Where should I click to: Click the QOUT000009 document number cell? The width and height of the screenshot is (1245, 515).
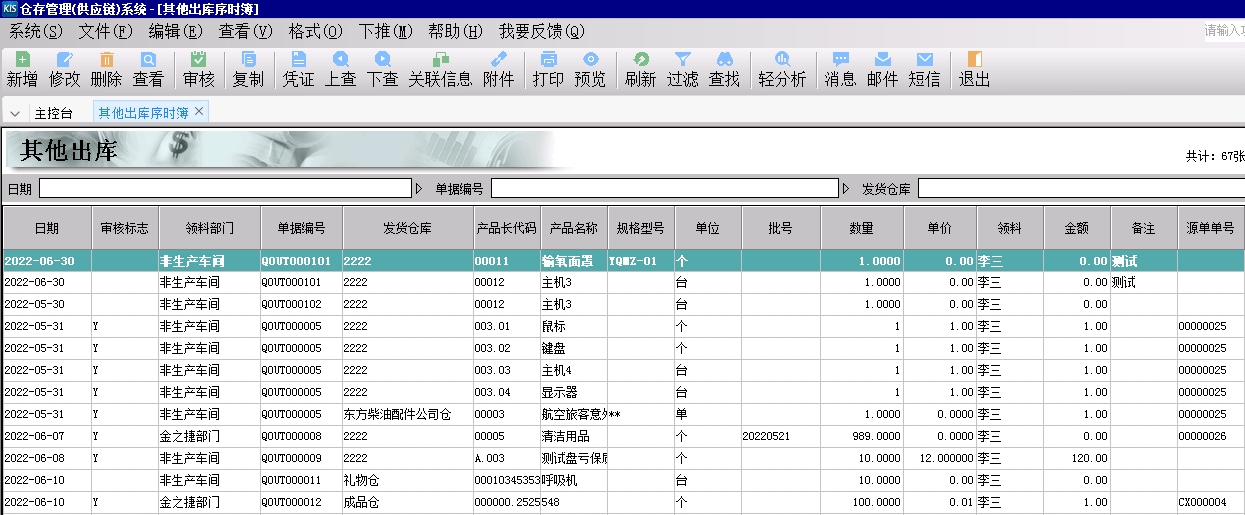tap(302, 458)
